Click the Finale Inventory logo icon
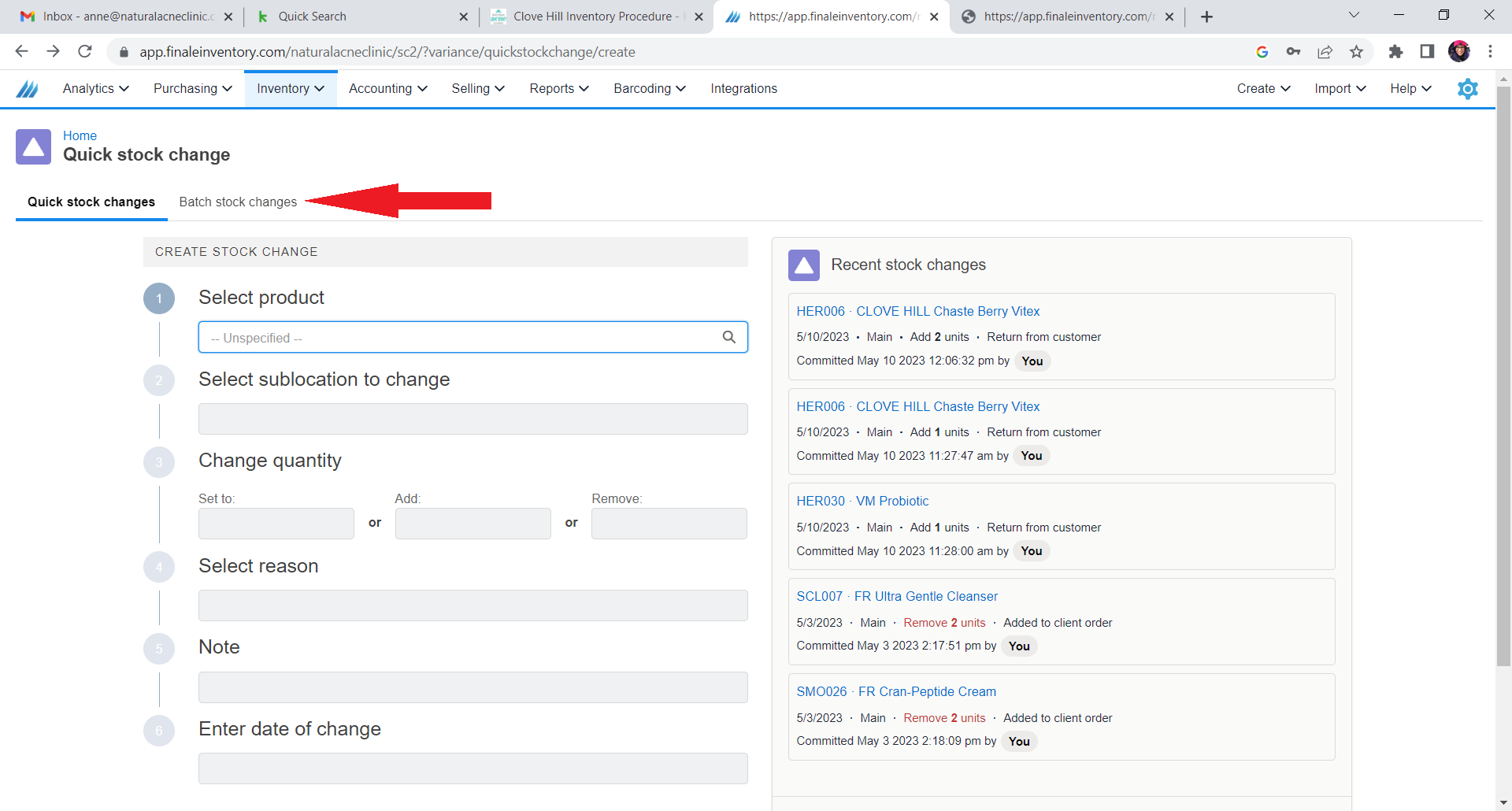 point(28,89)
